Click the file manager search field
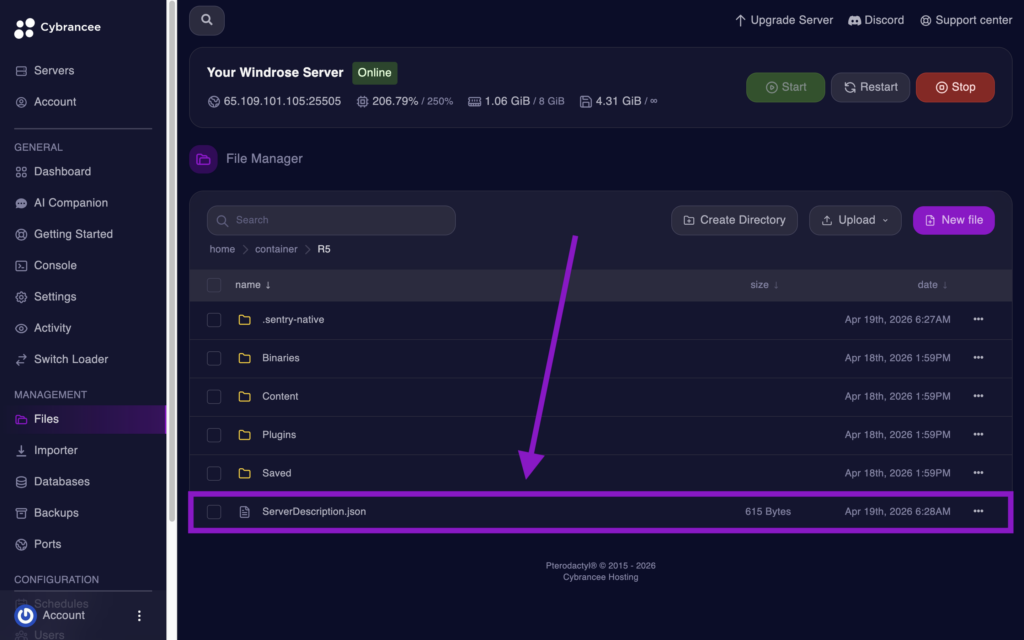 tap(330, 220)
